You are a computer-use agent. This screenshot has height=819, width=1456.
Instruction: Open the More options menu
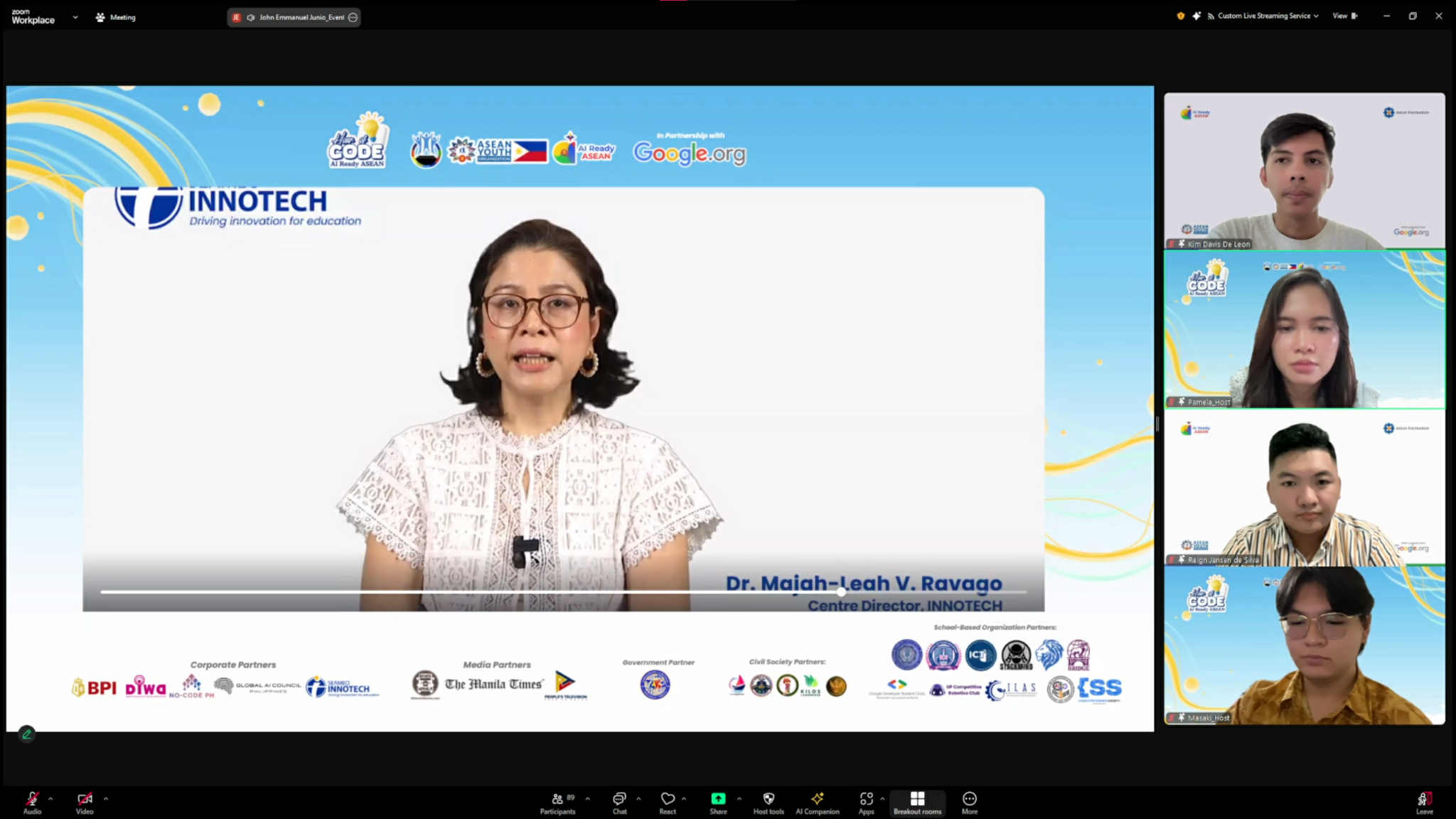coord(969,802)
